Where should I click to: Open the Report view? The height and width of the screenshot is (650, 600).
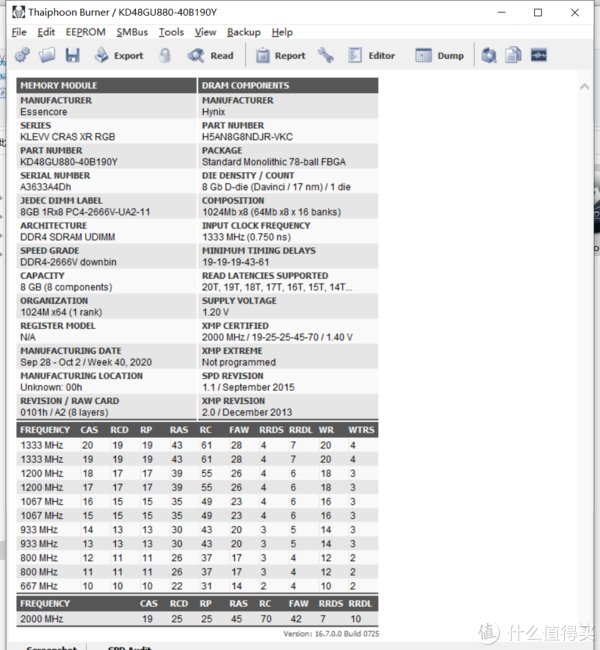(279, 56)
